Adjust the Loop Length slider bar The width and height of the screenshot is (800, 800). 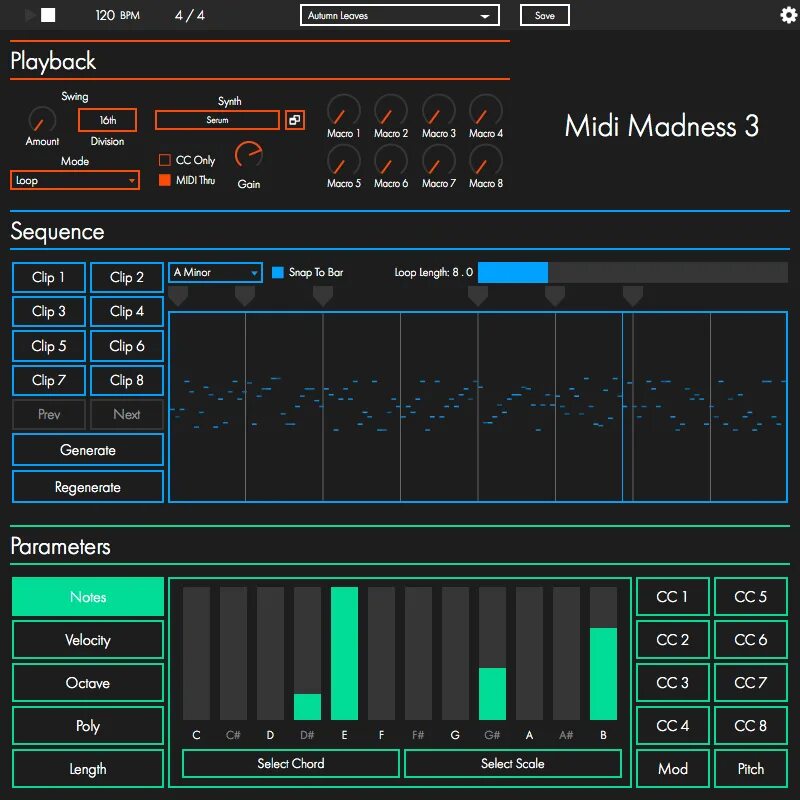(x=633, y=272)
